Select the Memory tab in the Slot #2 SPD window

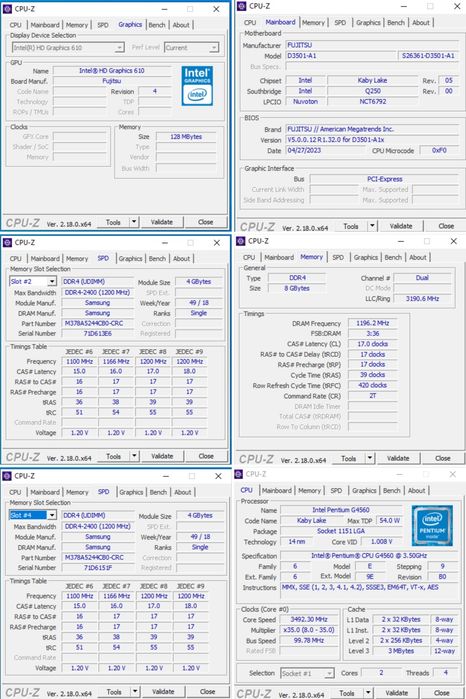tap(77, 259)
